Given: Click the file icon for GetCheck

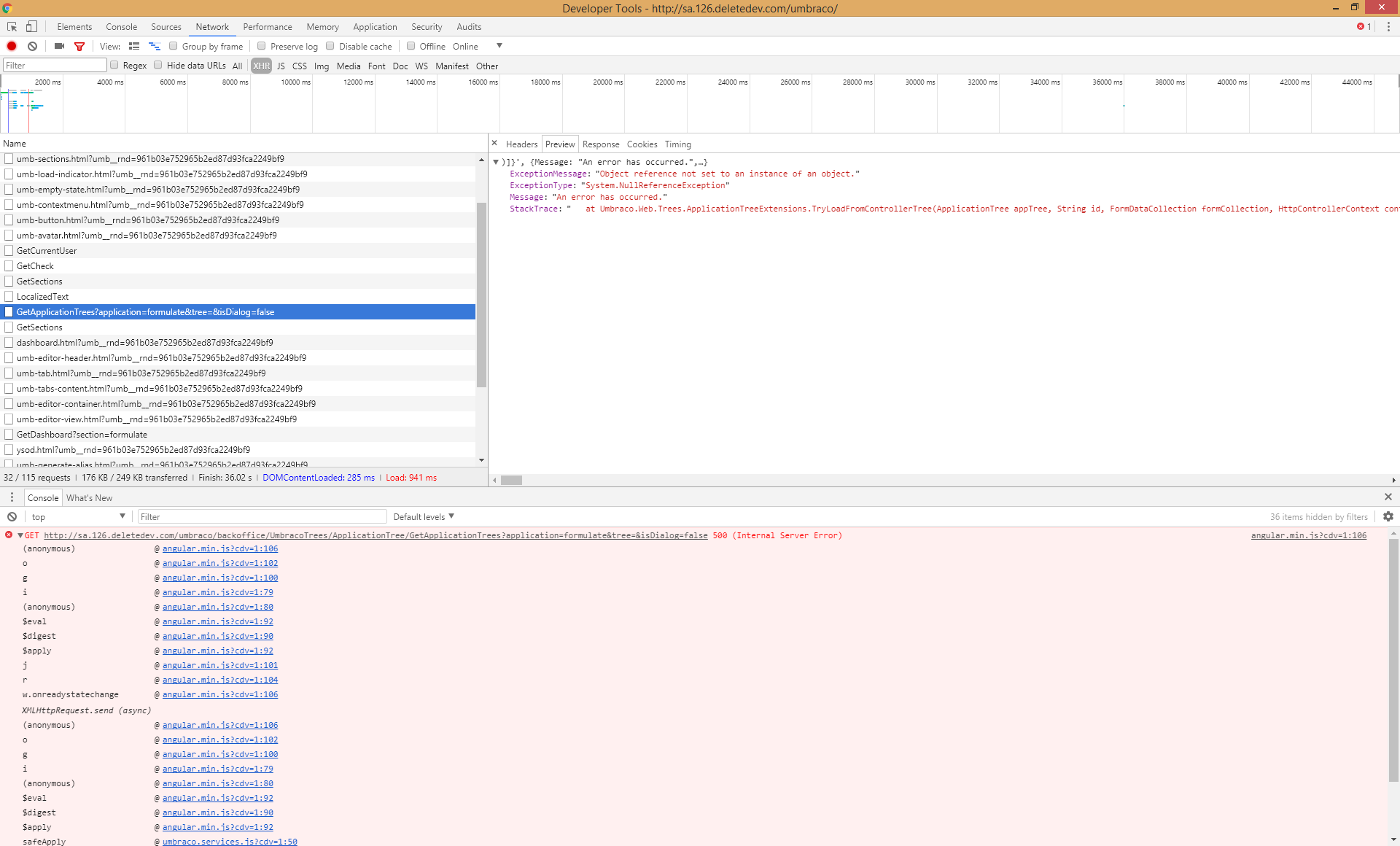Looking at the screenshot, I should 9,266.
